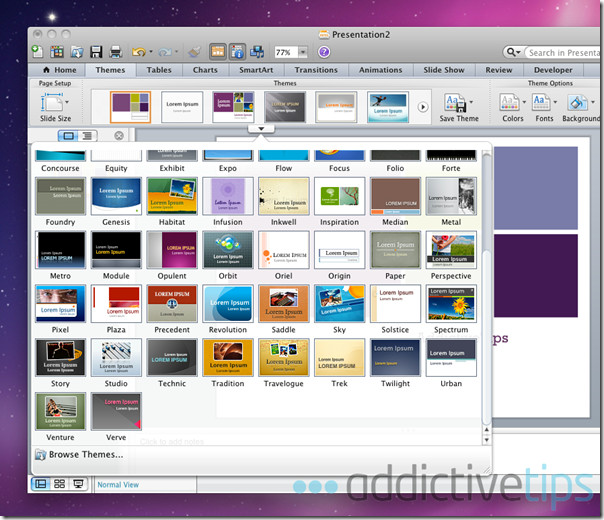Start Slide Show view from status bar

tap(78, 484)
